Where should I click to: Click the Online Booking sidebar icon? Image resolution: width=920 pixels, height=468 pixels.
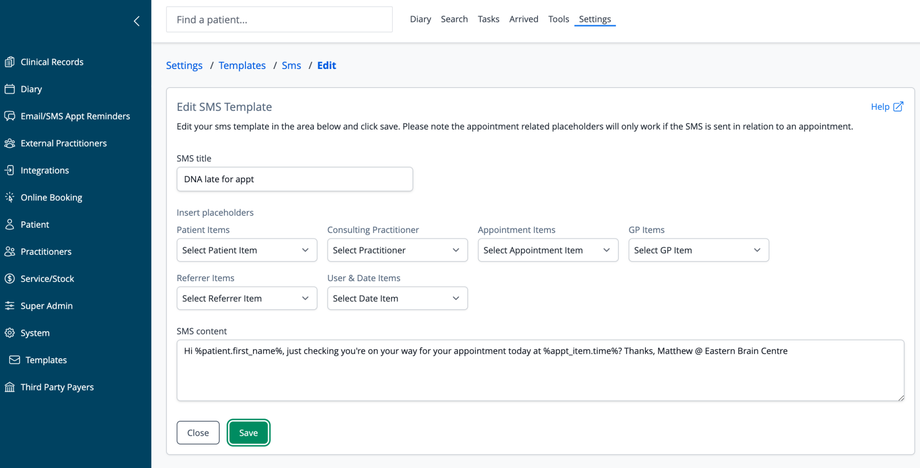10,197
